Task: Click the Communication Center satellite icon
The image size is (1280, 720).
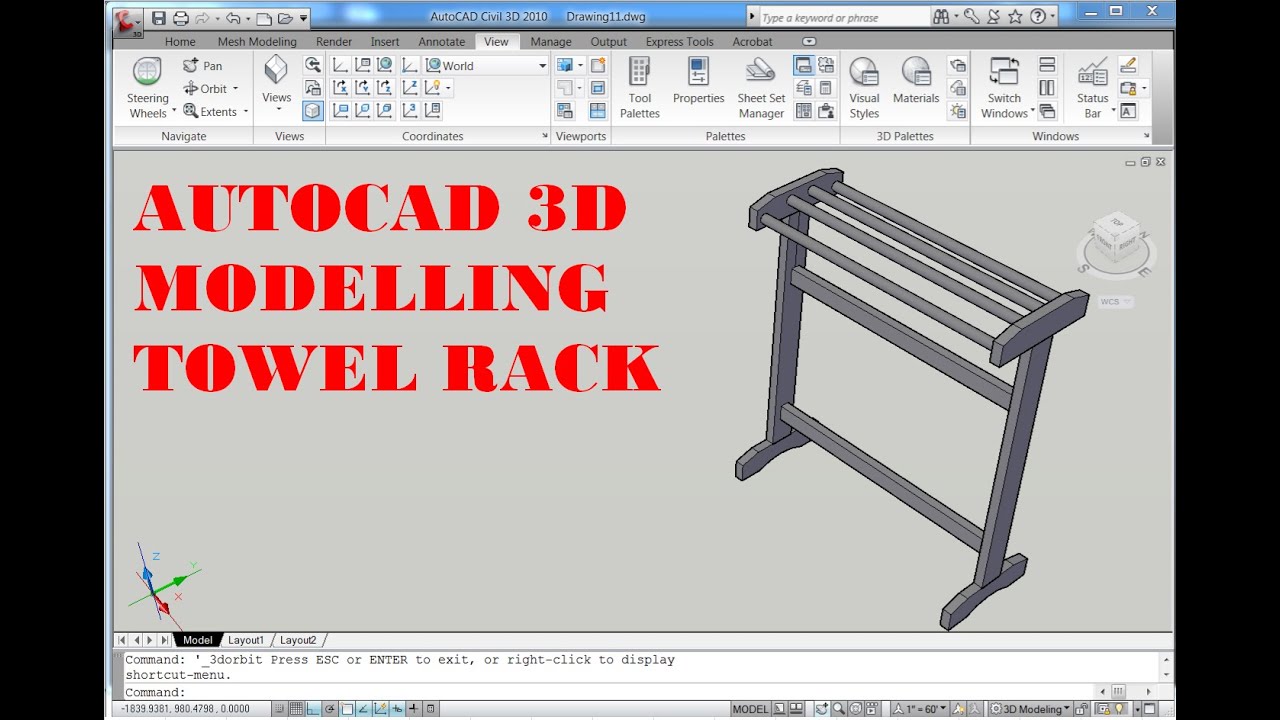Action: pyautogui.click(x=994, y=17)
